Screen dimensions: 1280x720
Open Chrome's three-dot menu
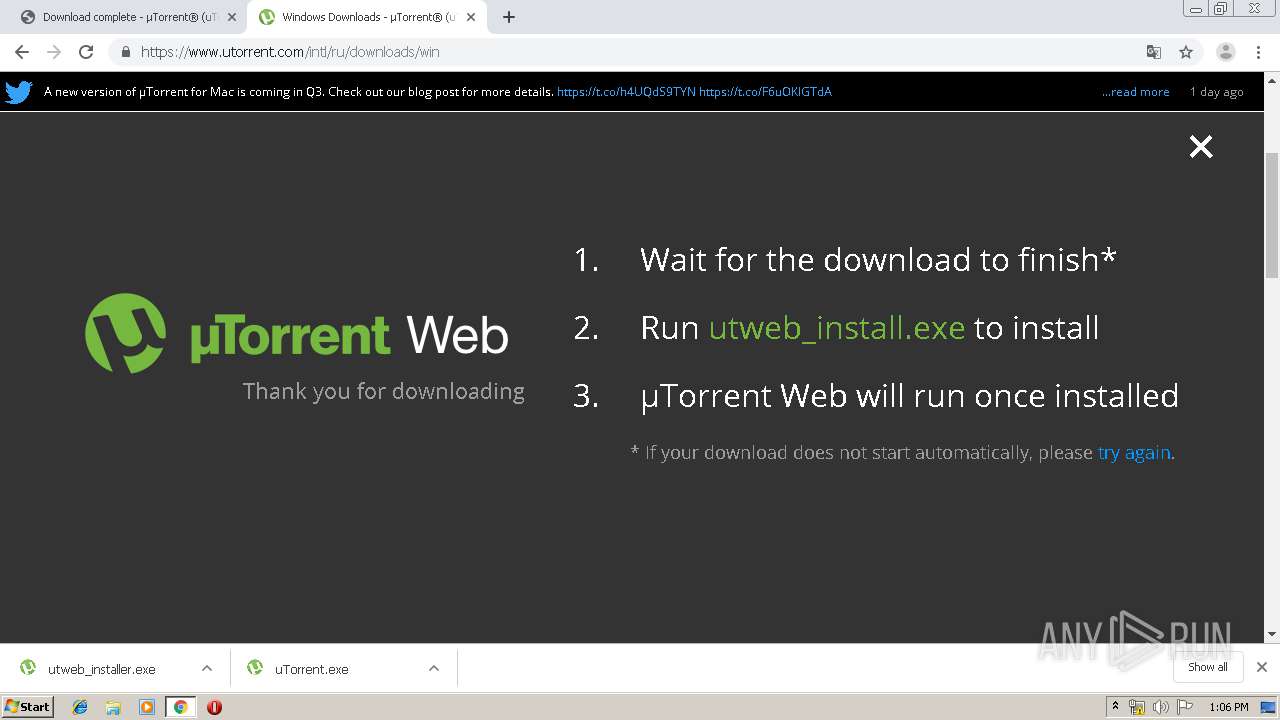(1257, 52)
